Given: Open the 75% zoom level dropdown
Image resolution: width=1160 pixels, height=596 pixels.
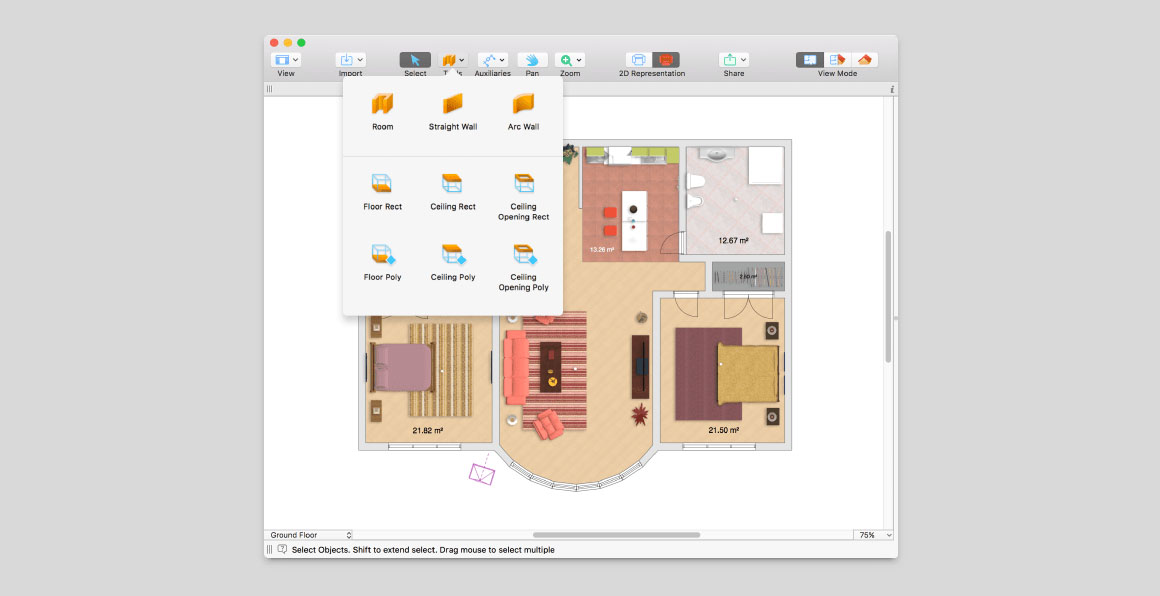Looking at the screenshot, I should [x=873, y=535].
